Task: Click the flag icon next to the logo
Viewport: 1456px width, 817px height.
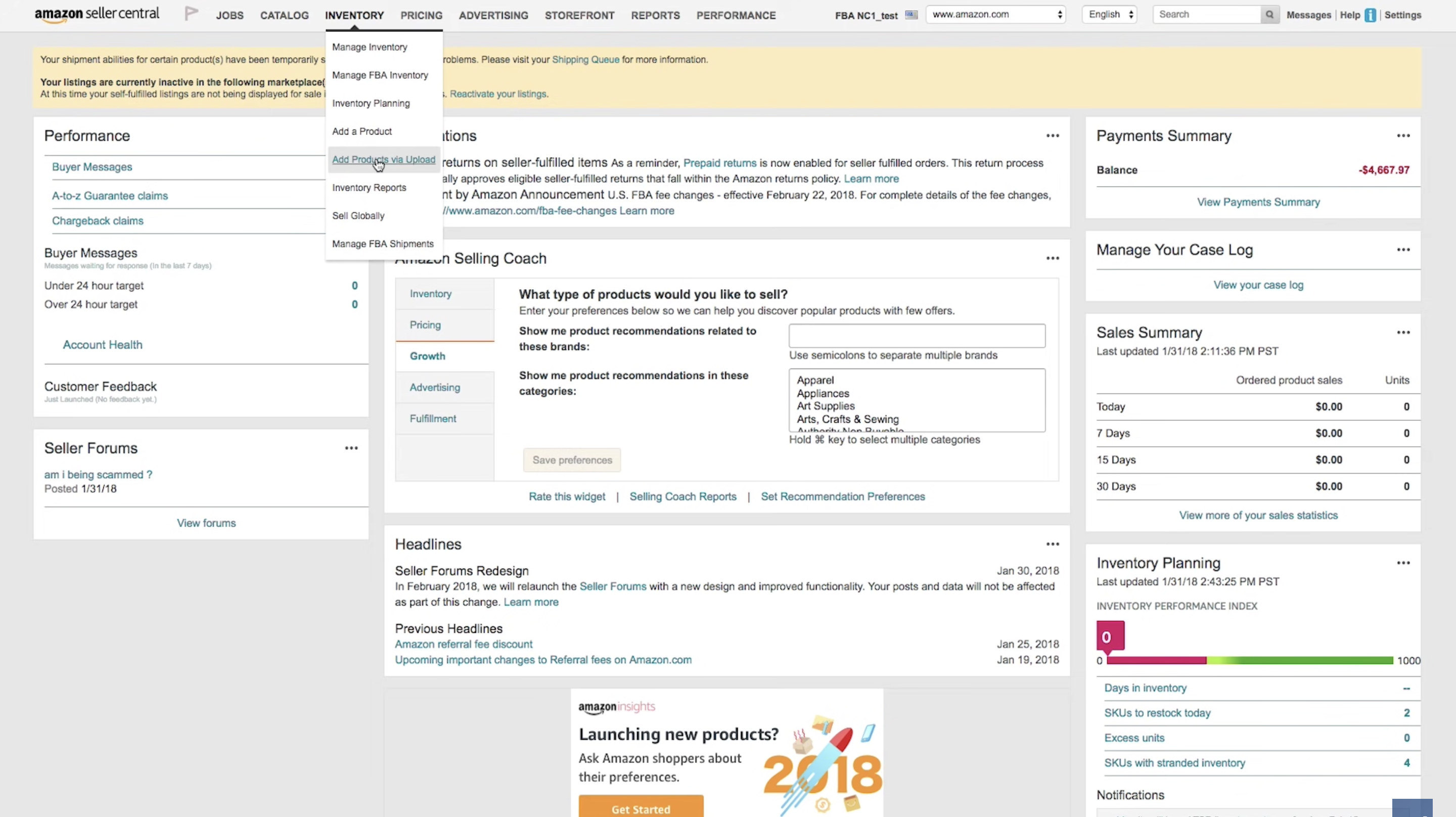Action: [192, 14]
